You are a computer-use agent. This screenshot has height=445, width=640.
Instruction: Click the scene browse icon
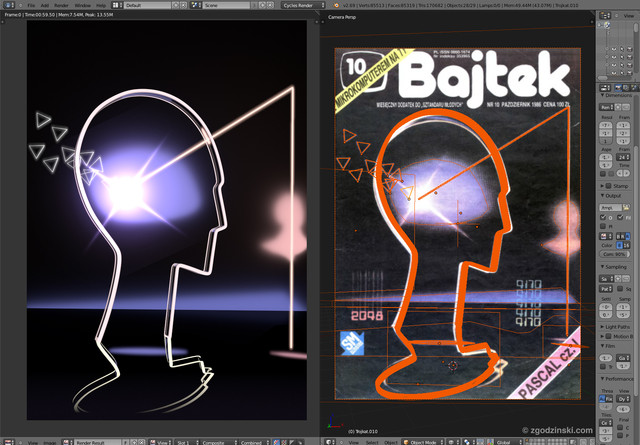tap(196, 5)
